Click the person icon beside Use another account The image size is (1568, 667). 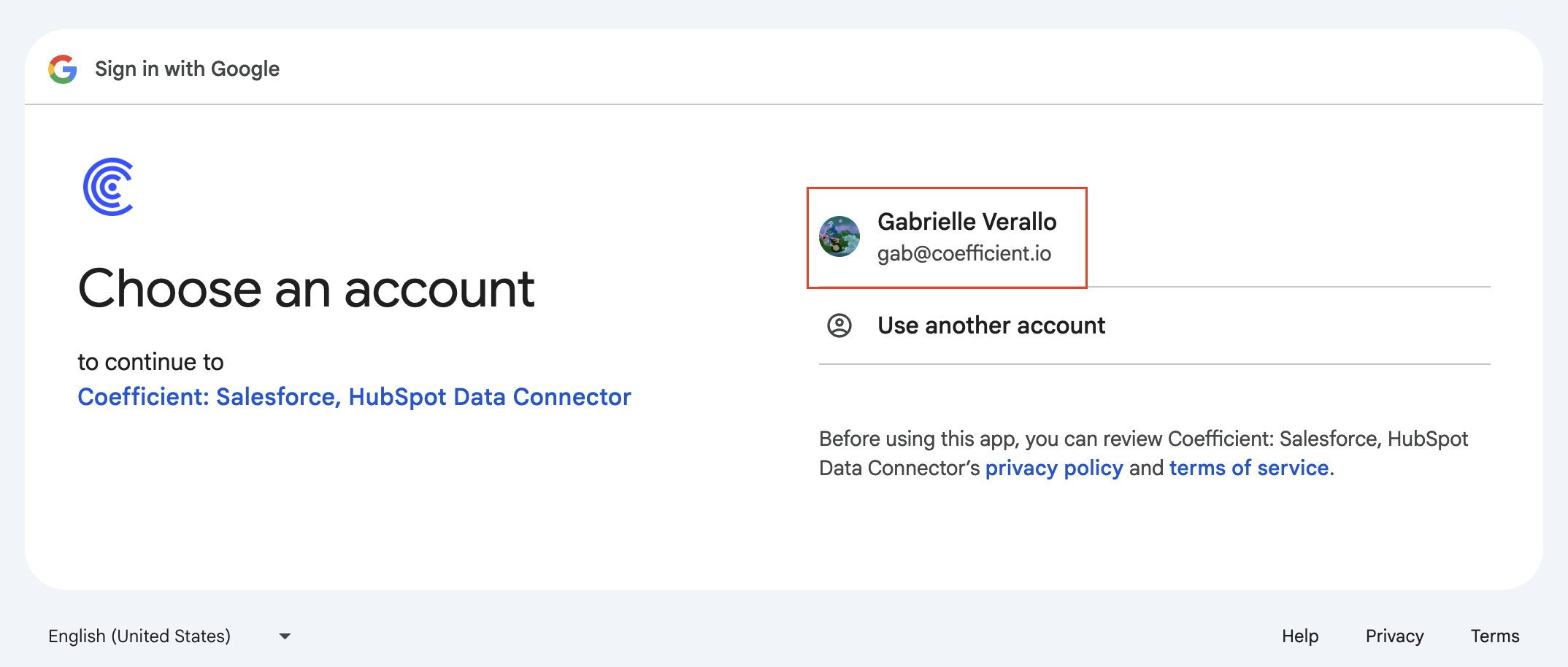click(839, 325)
